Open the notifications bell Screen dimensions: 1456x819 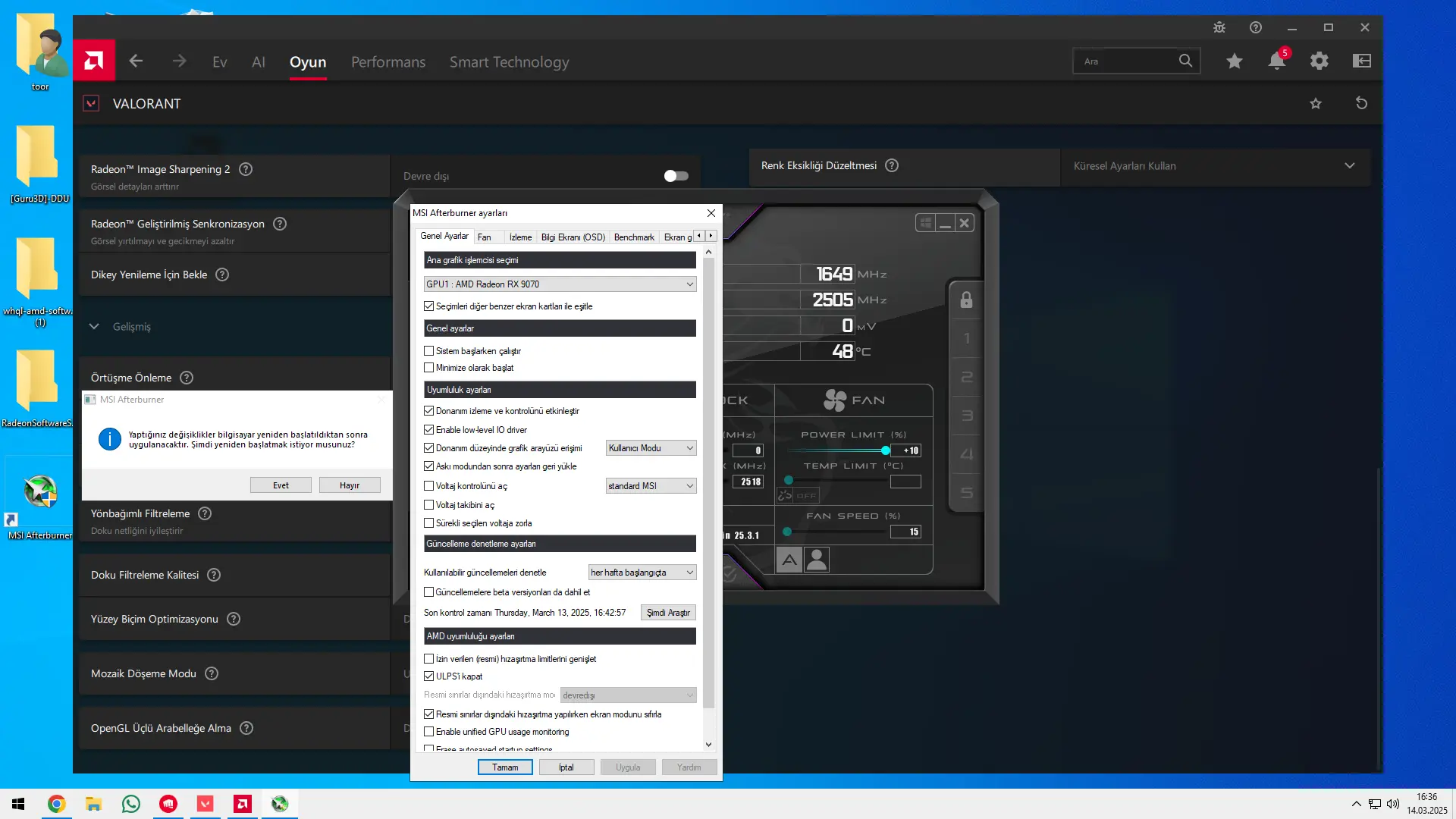pyautogui.click(x=1277, y=61)
